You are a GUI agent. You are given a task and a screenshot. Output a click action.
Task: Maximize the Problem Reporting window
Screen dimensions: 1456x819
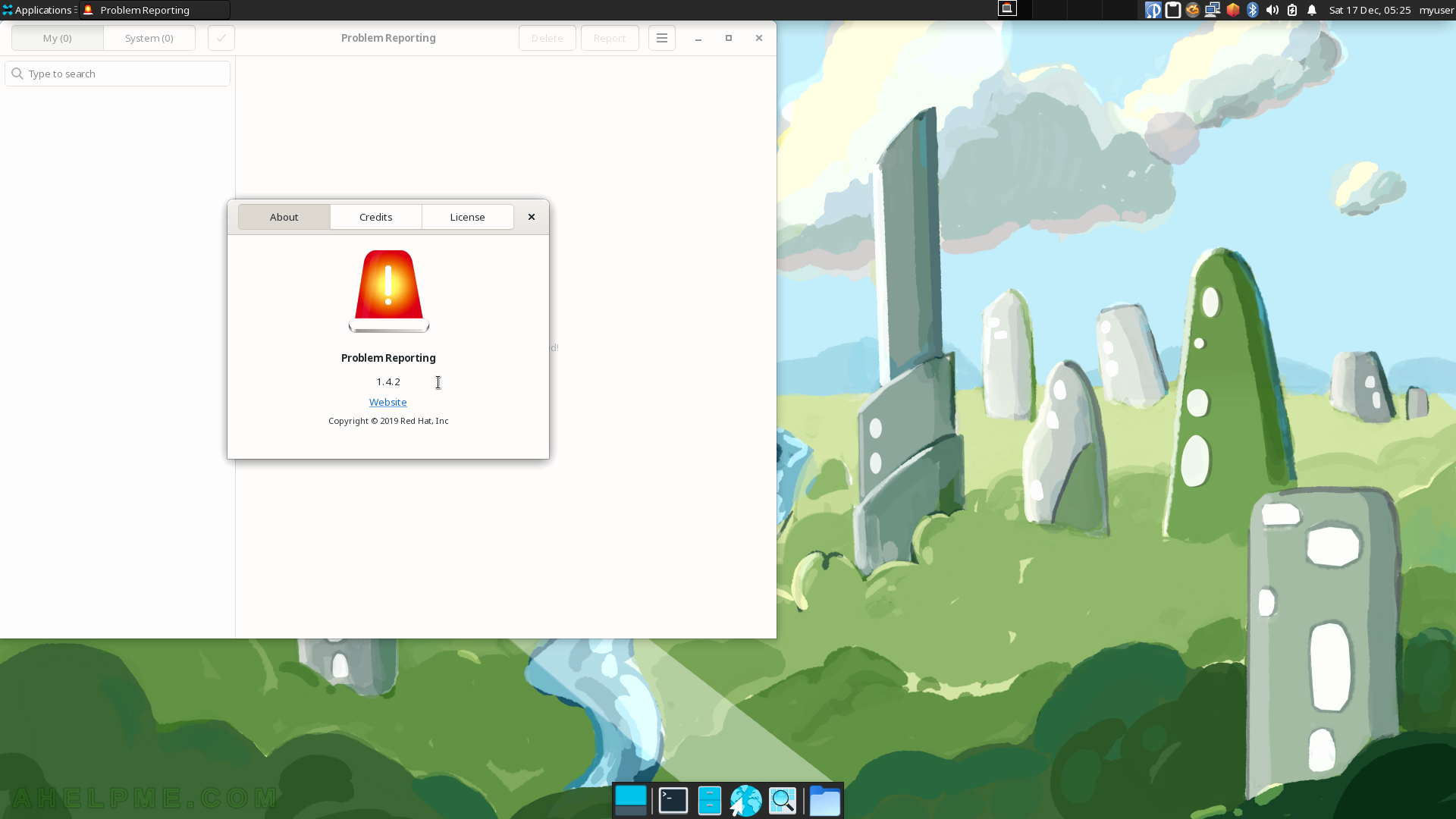[729, 38]
